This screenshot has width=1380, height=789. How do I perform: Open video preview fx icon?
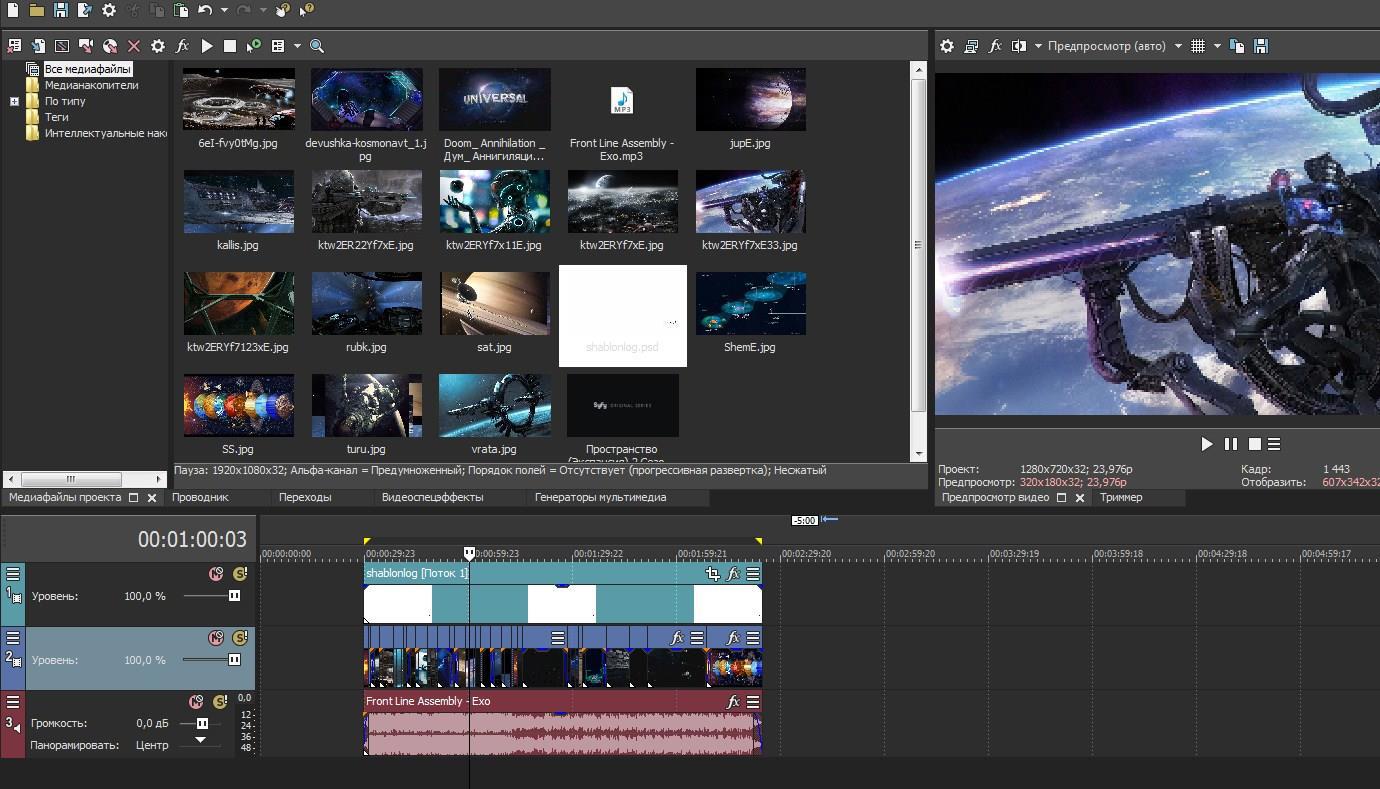(995, 46)
